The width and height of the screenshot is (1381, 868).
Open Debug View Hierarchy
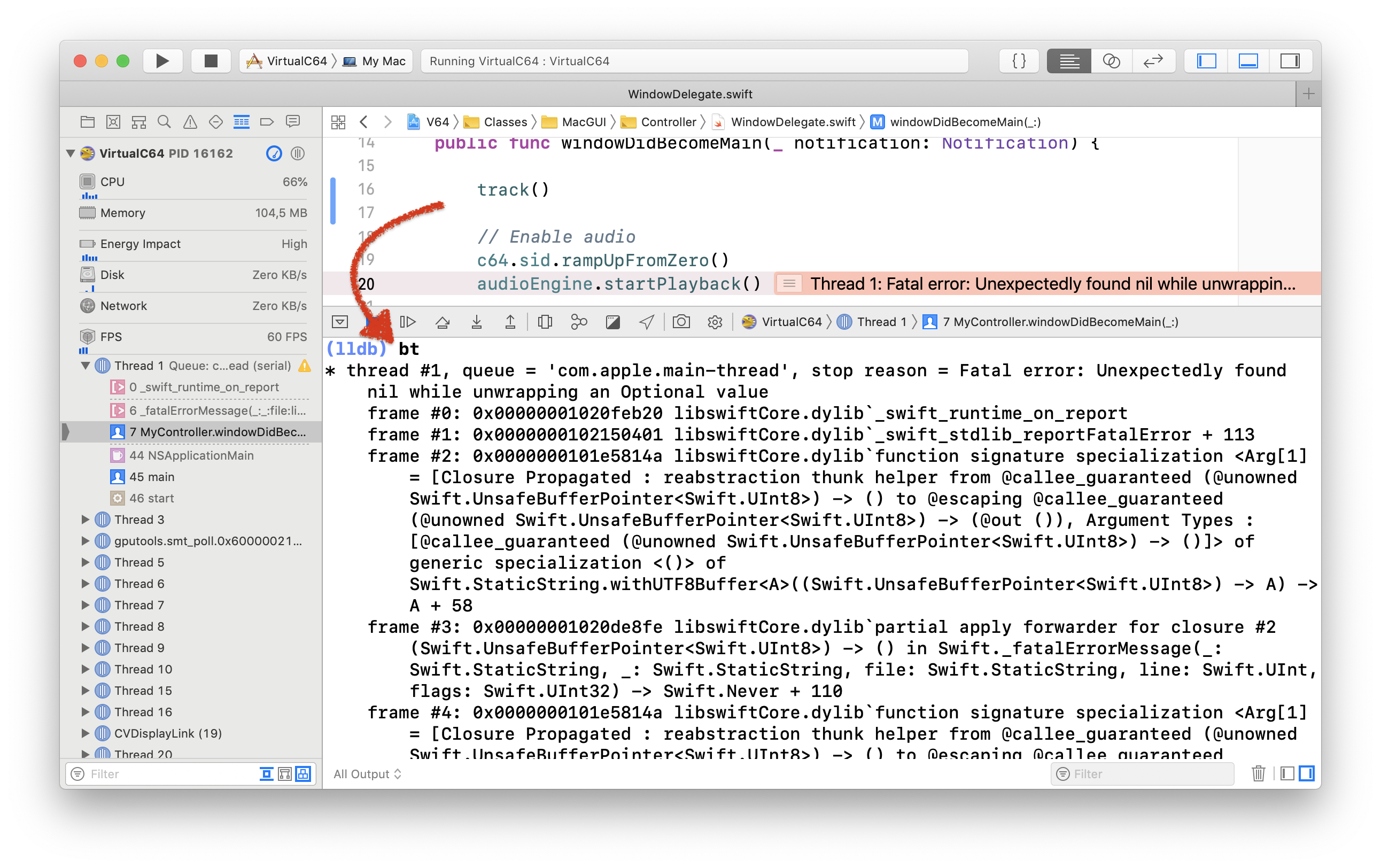545,322
